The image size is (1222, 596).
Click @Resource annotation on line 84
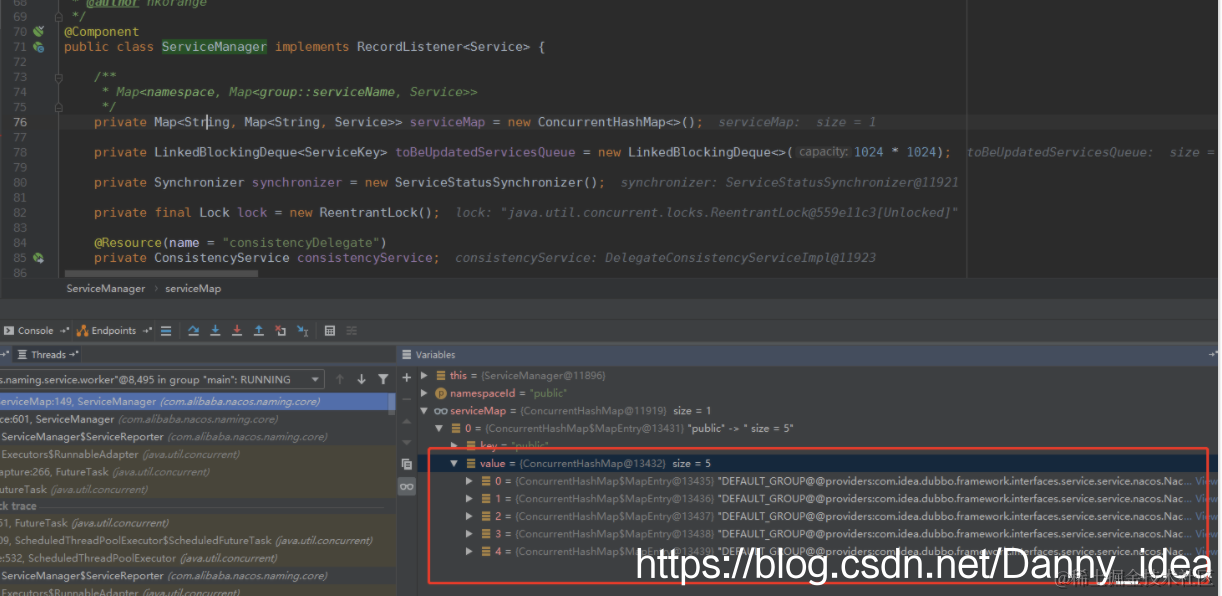point(128,243)
